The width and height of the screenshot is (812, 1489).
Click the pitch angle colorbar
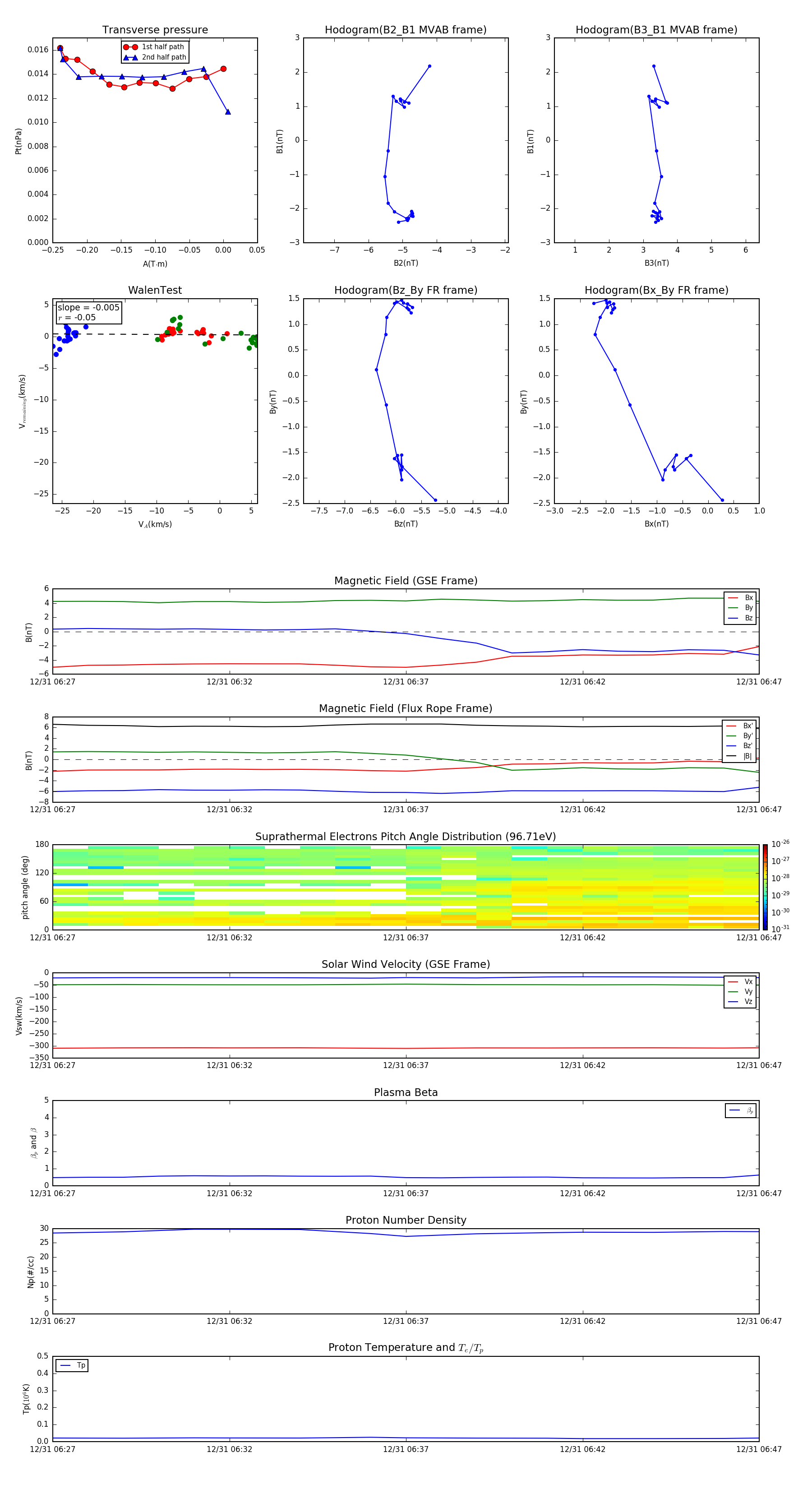point(765,887)
